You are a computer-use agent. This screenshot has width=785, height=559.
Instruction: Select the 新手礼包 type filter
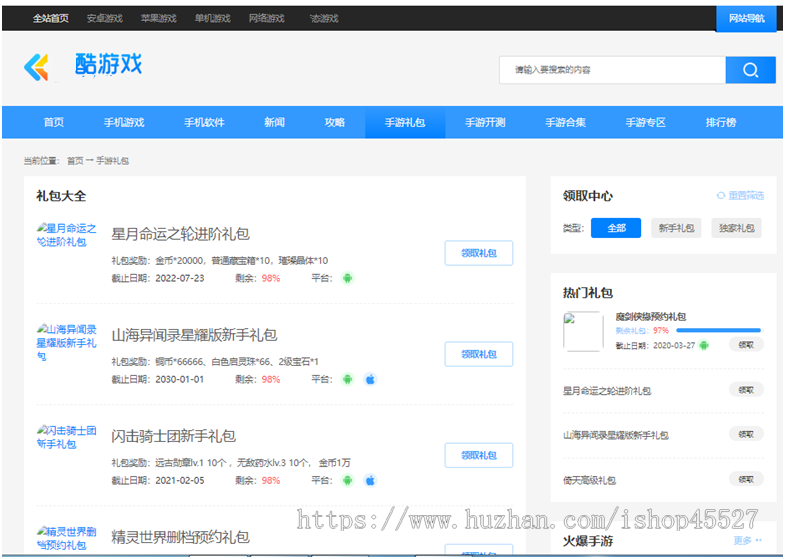pyautogui.click(x=676, y=228)
